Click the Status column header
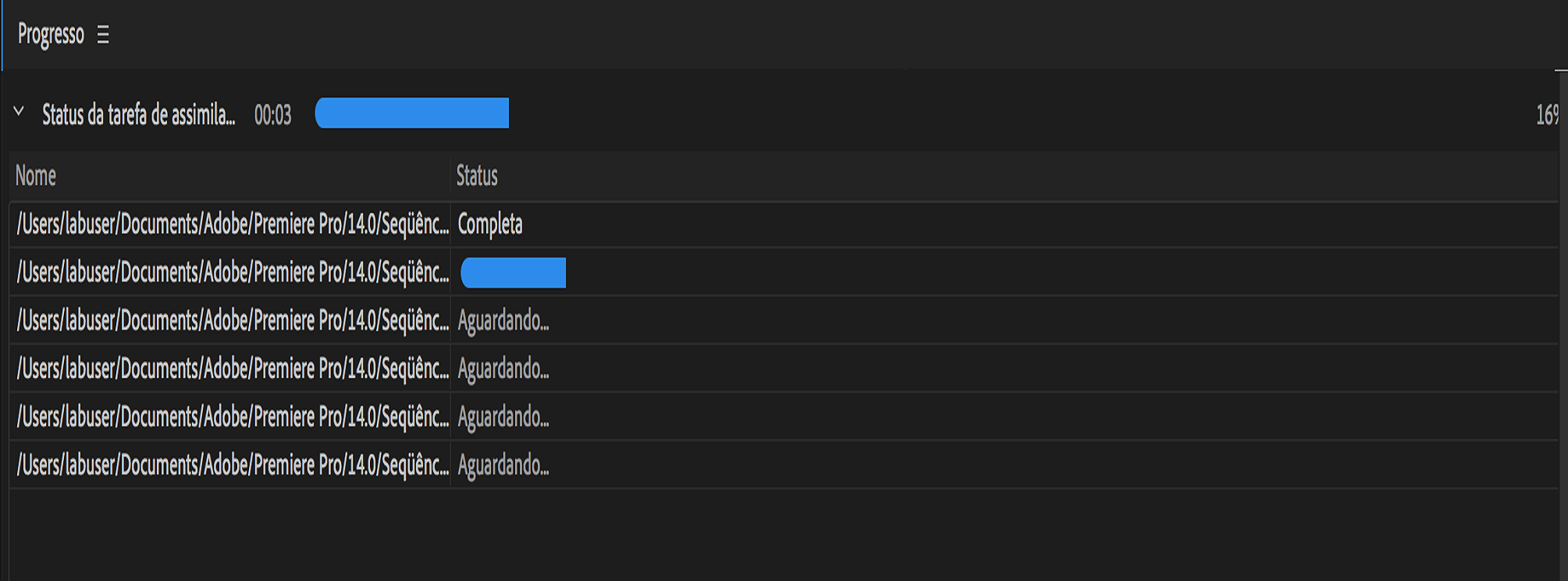Screen dimensions: 1568x581 477,176
